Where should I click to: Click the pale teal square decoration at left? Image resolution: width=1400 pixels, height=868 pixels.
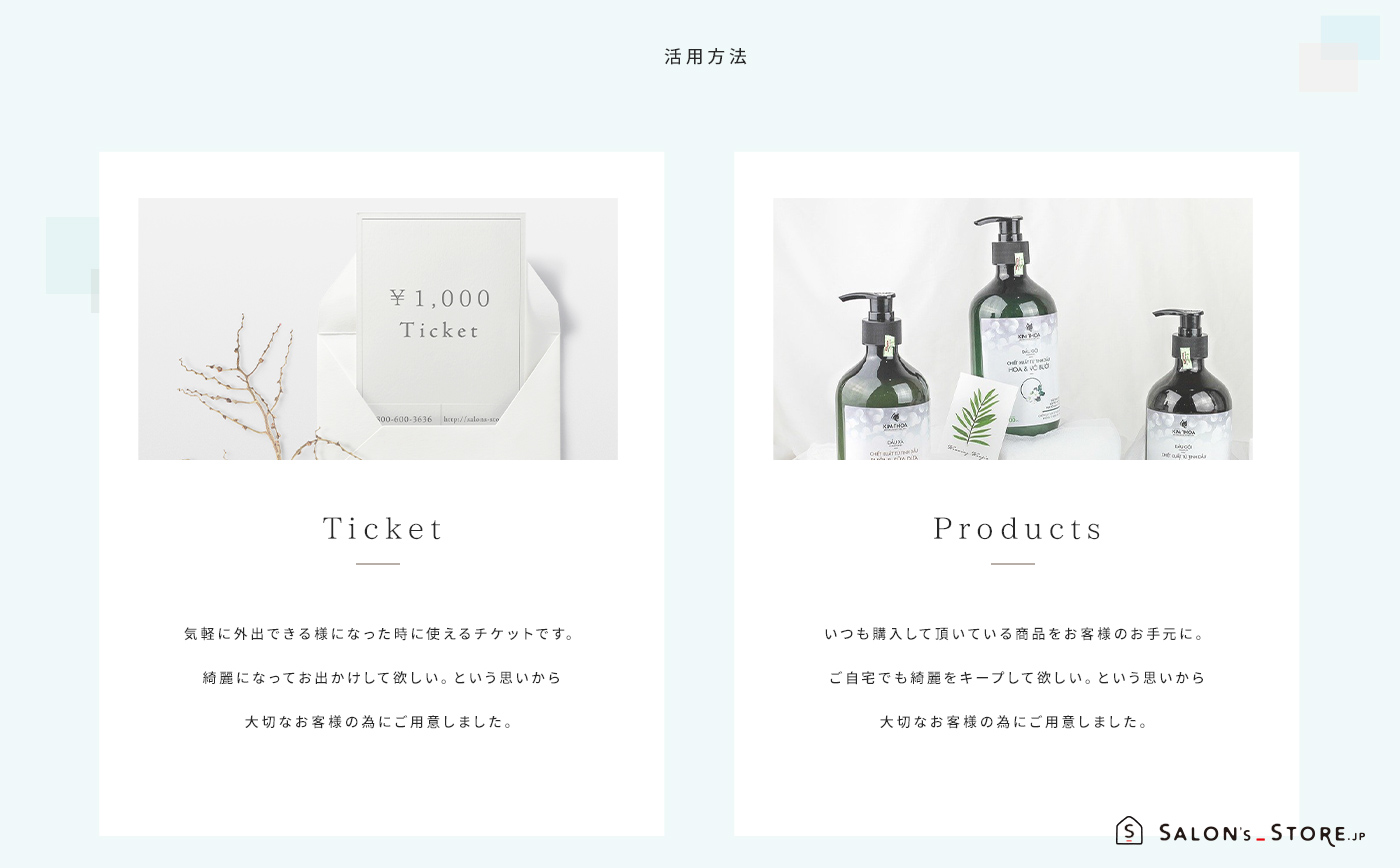[72, 255]
